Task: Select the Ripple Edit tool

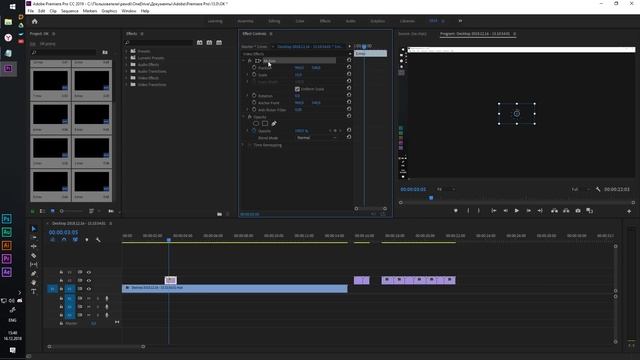Action: click(x=34, y=246)
